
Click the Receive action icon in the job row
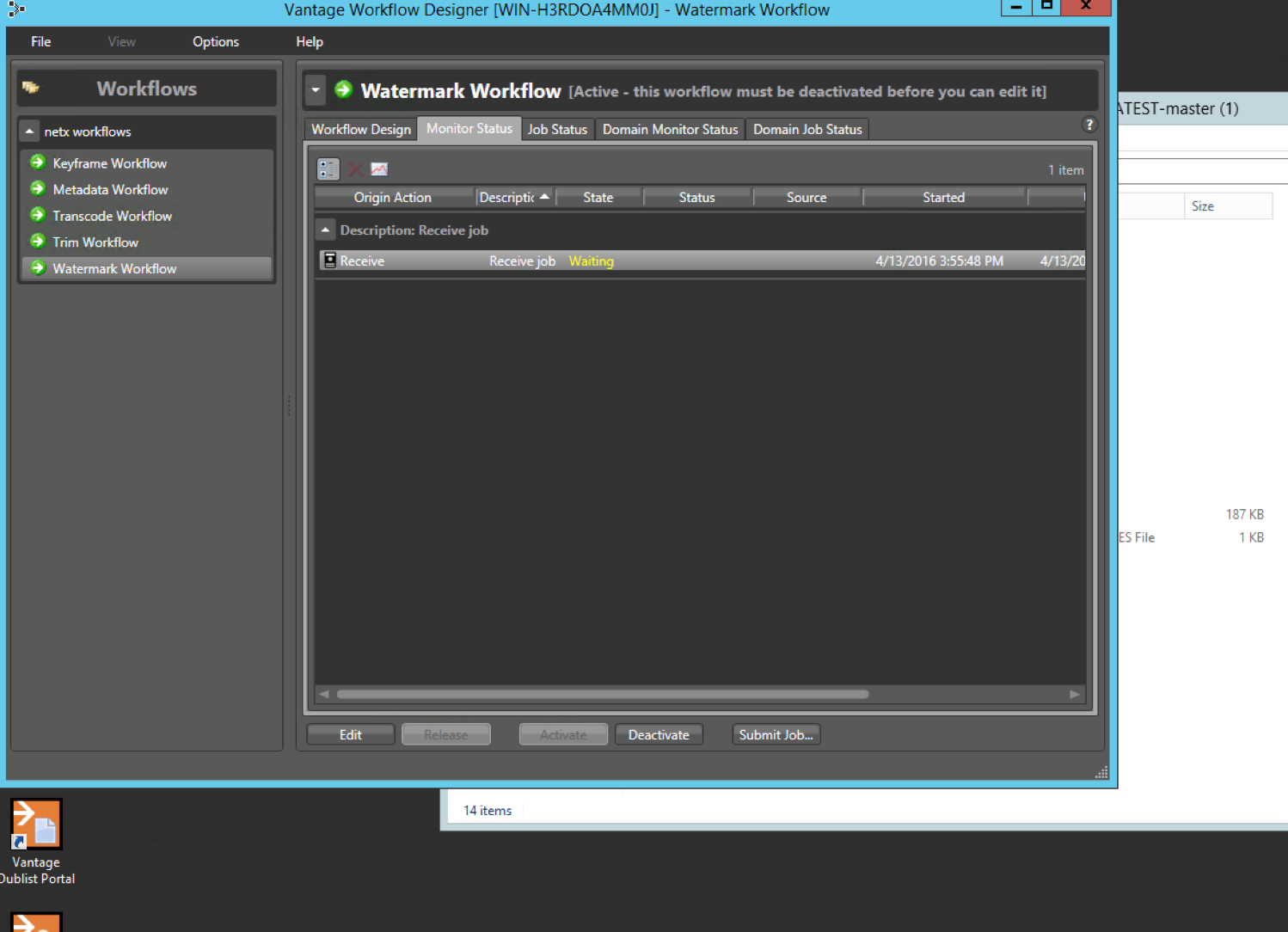coord(329,260)
